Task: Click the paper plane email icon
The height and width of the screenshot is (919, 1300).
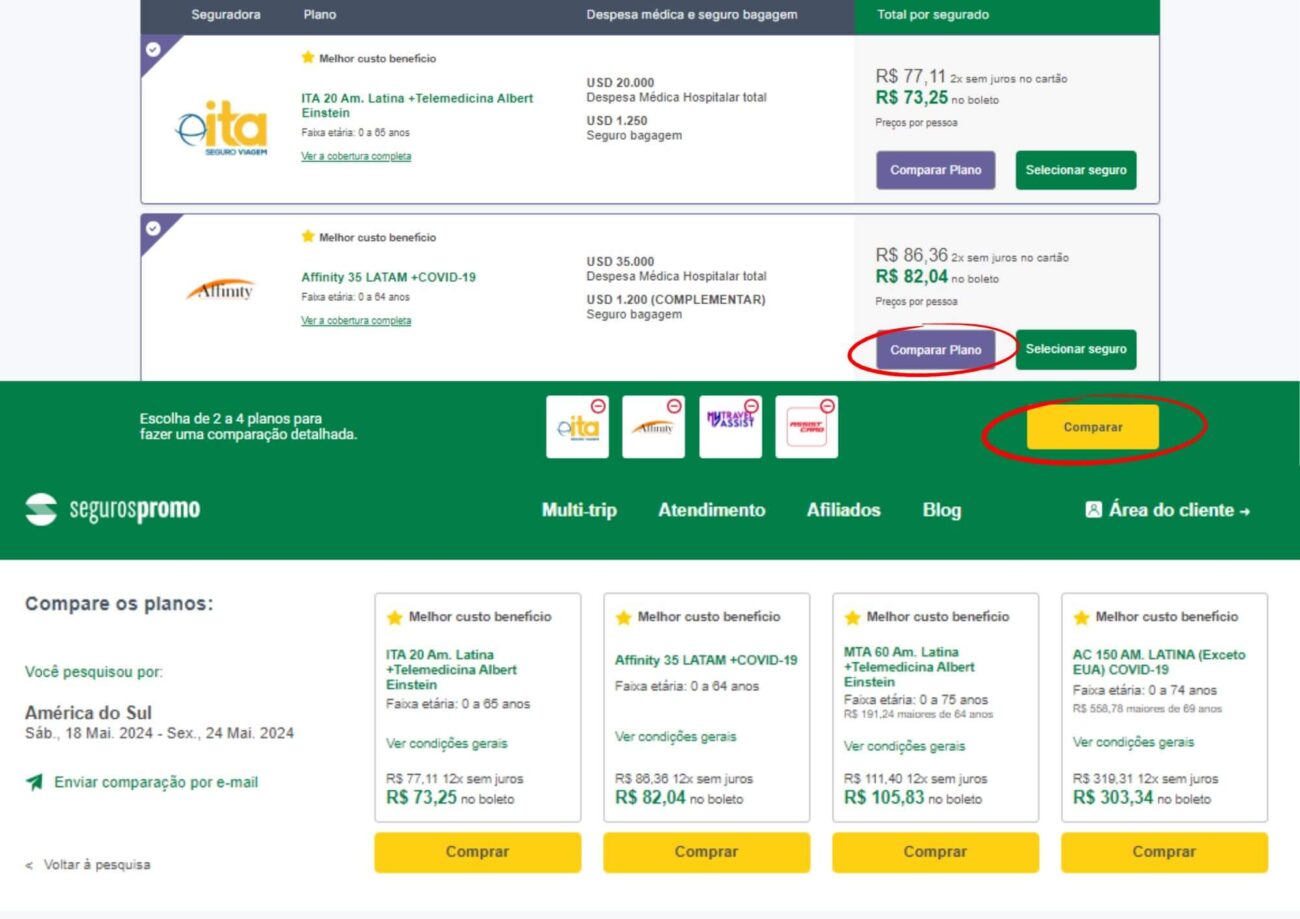Action: click(x=35, y=782)
